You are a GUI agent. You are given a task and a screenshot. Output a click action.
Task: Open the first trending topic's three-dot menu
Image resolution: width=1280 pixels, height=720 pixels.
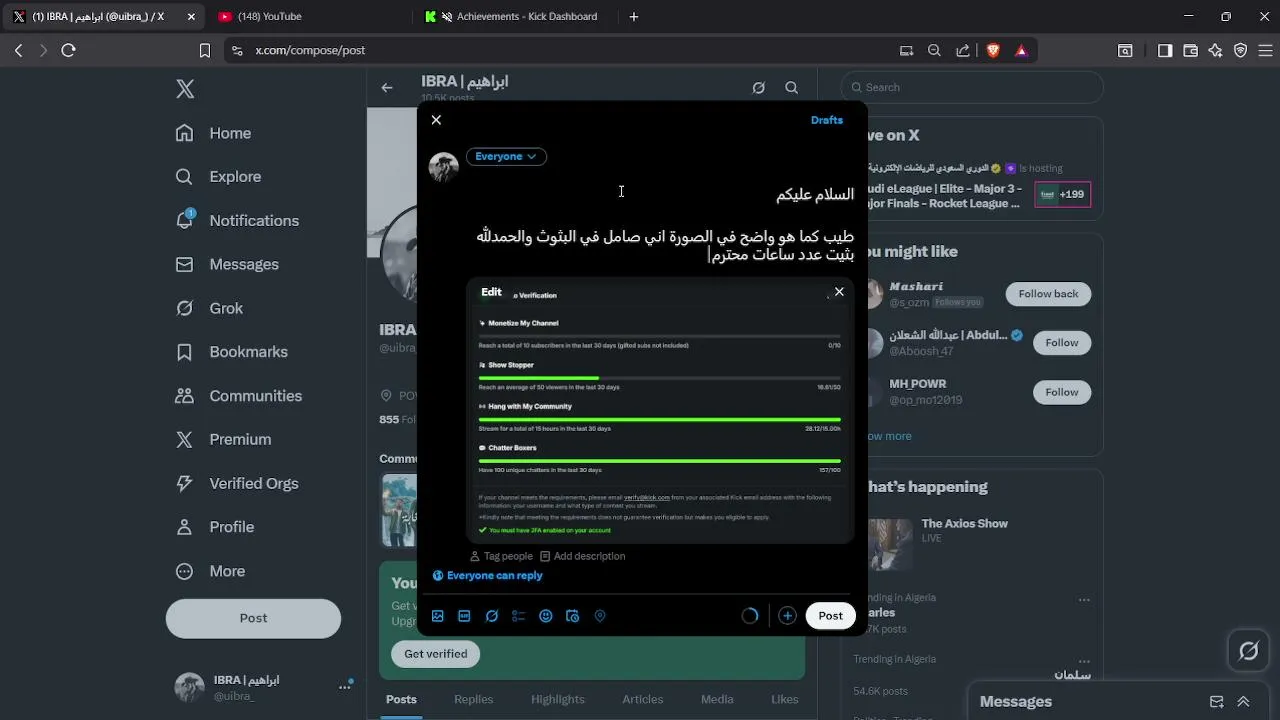[x=1084, y=600]
